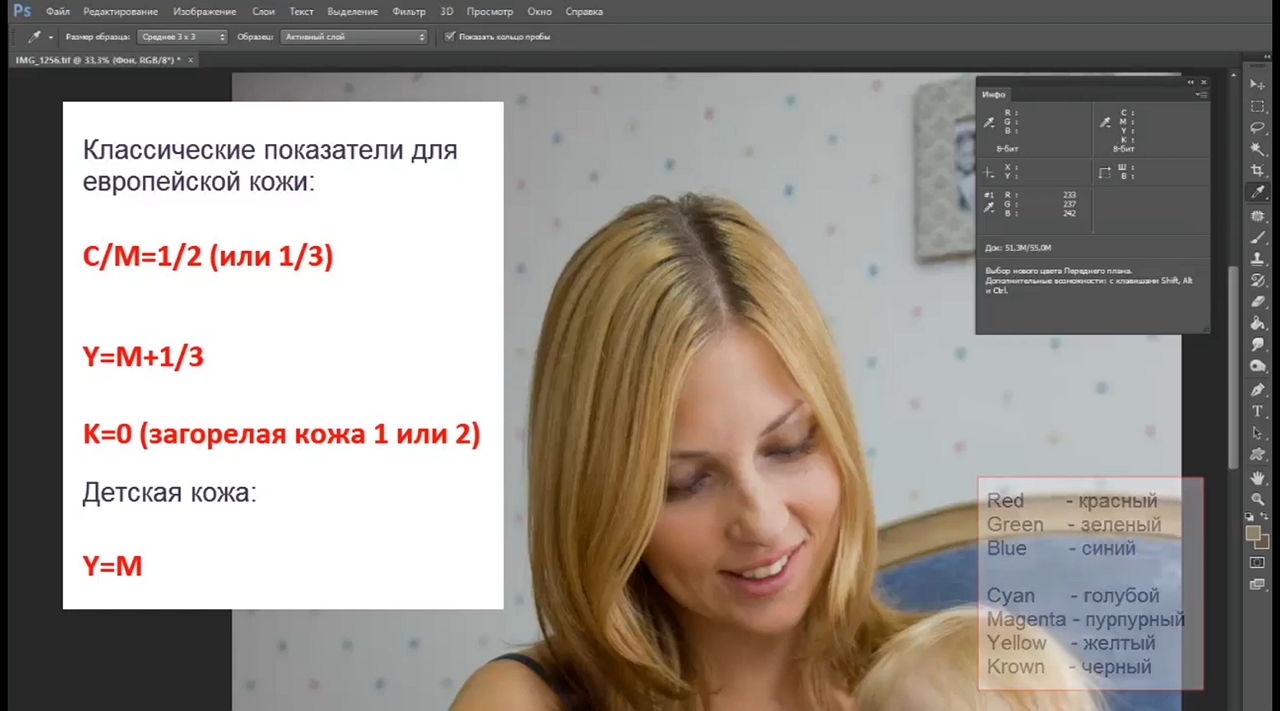
Task: Select the Инфо panel tab
Action: [993, 94]
